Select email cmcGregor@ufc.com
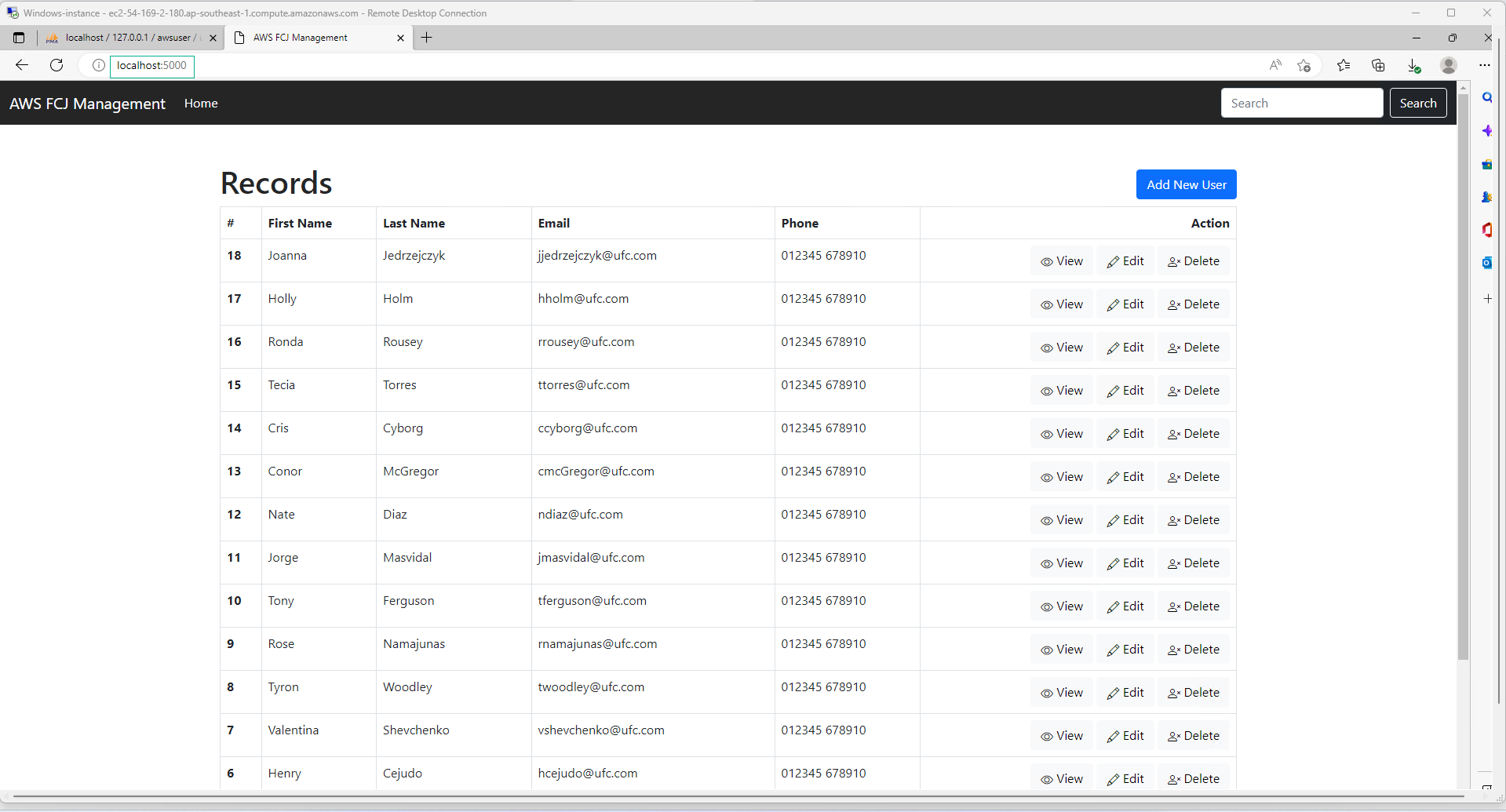The height and width of the screenshot is (812, 1506). click(x=596, y=472)
